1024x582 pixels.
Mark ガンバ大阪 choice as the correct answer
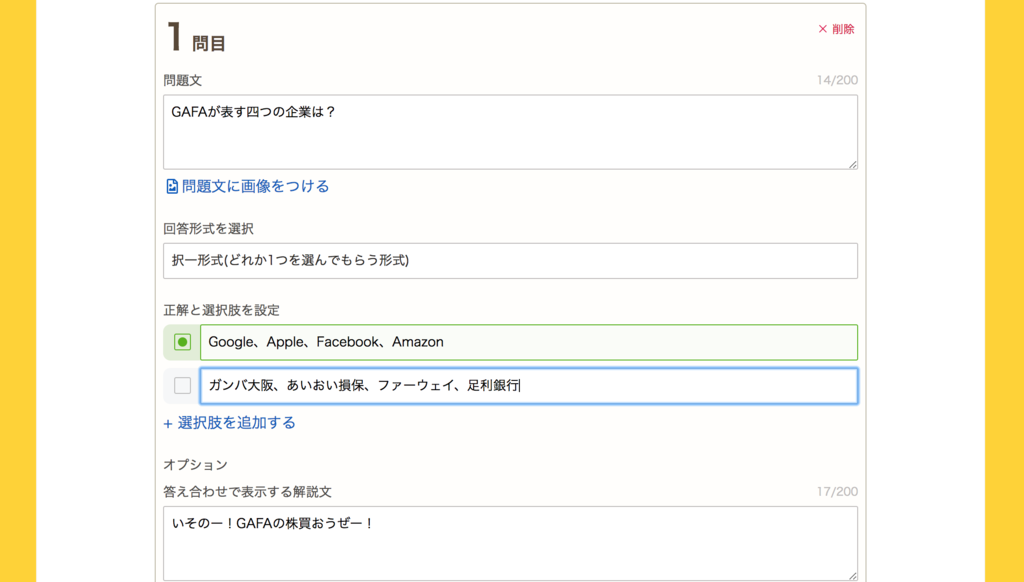click(182, 385)
